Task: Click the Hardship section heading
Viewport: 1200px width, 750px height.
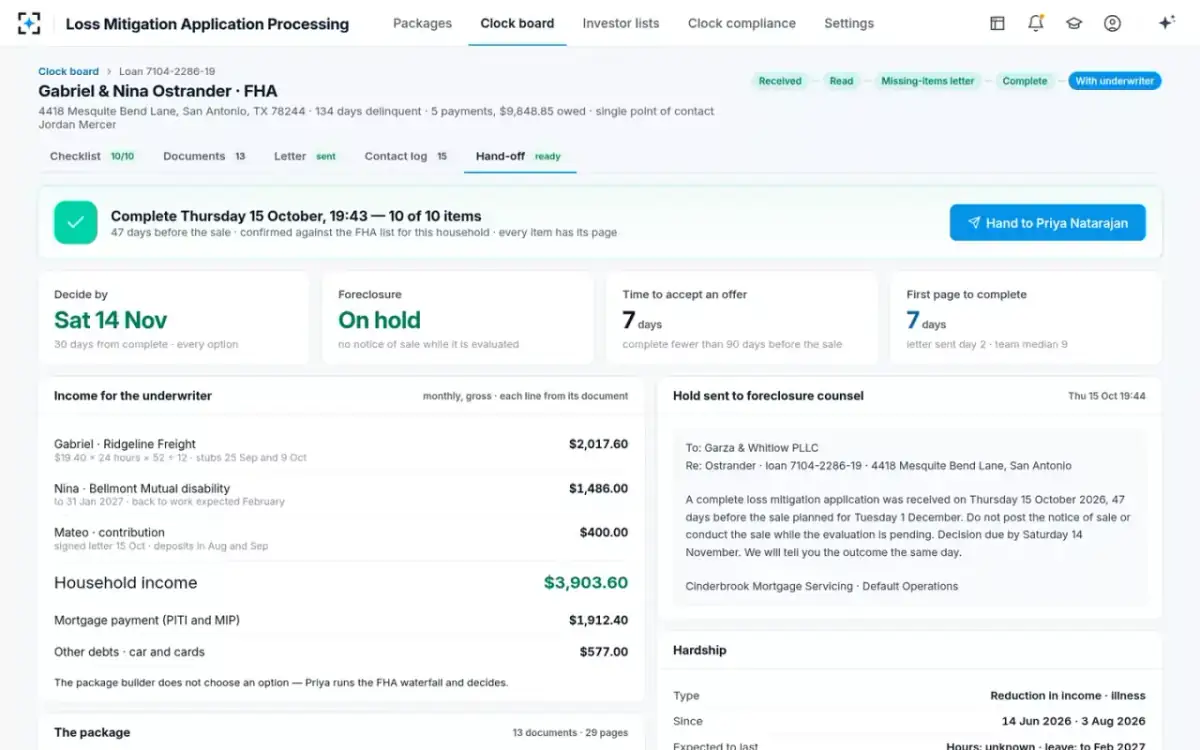Action: [700, 650]
